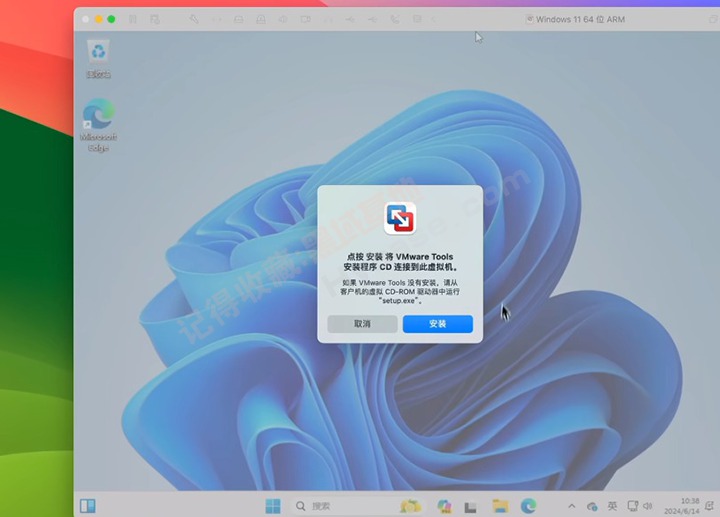This screenshot has height=517, width=720.
Task: Click the 英 input method indicator
Action: click(612, 506)
